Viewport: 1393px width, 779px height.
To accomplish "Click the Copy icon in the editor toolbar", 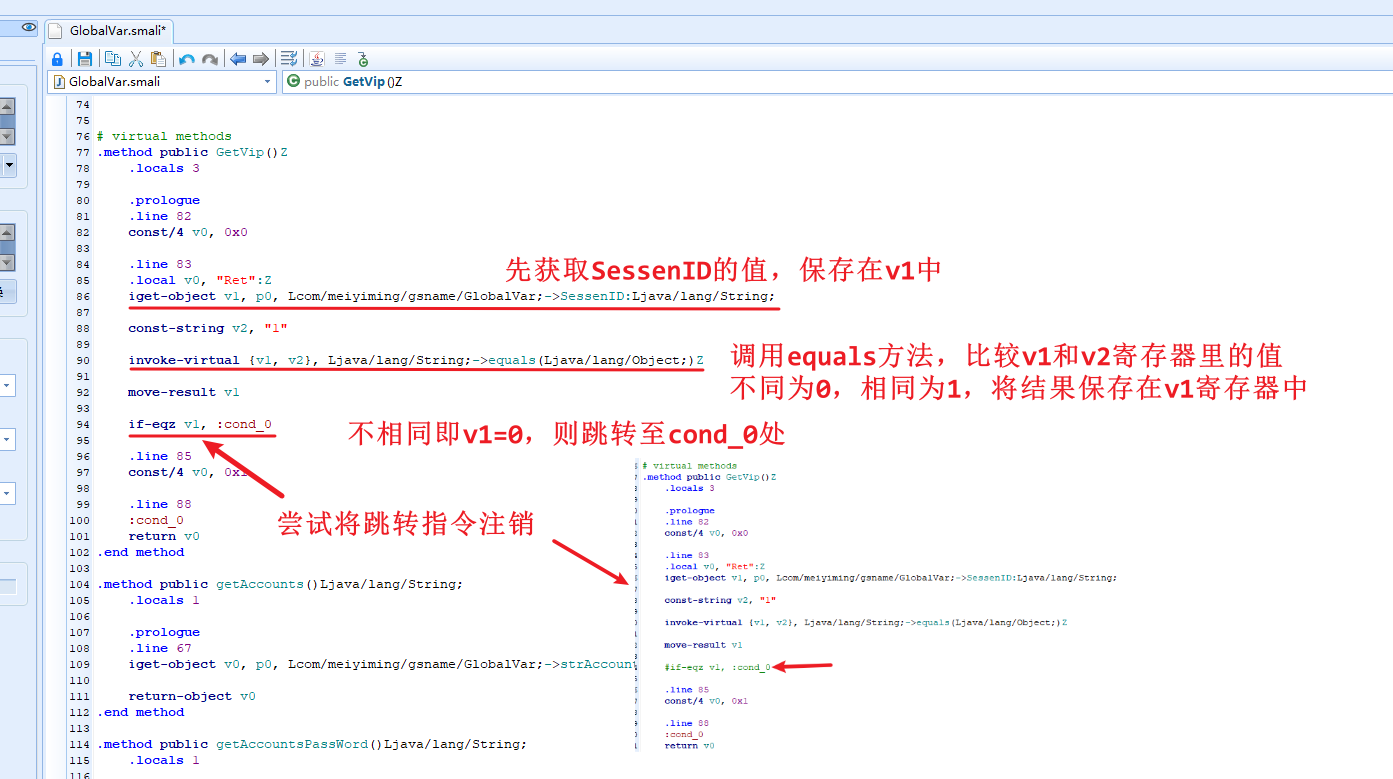I will (x=113, y=59).
